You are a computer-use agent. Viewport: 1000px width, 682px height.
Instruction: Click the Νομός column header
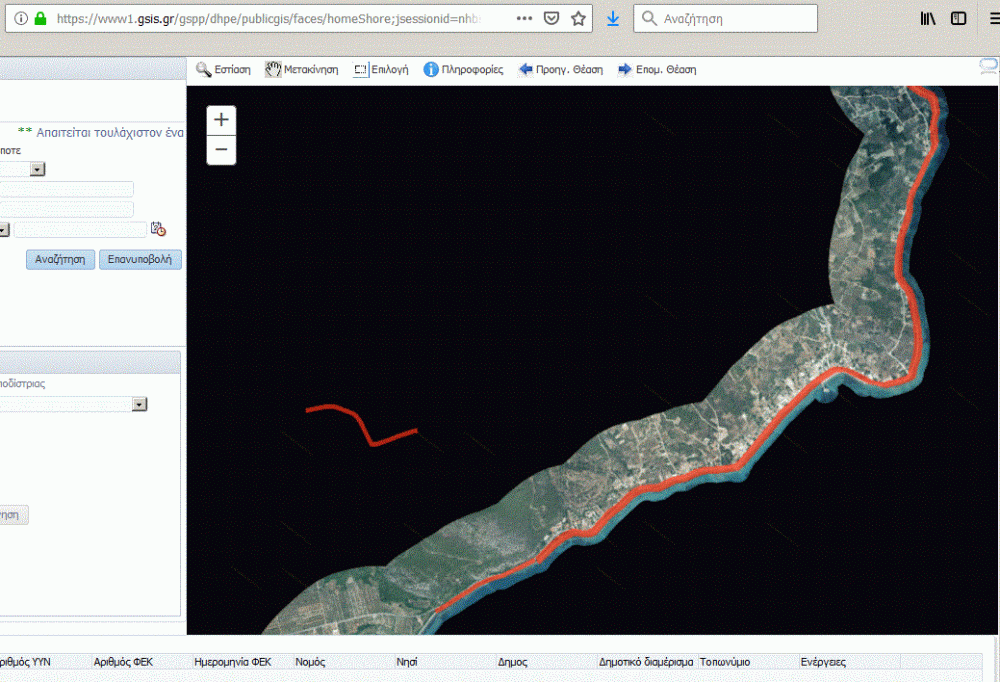(x=311, y=662)
